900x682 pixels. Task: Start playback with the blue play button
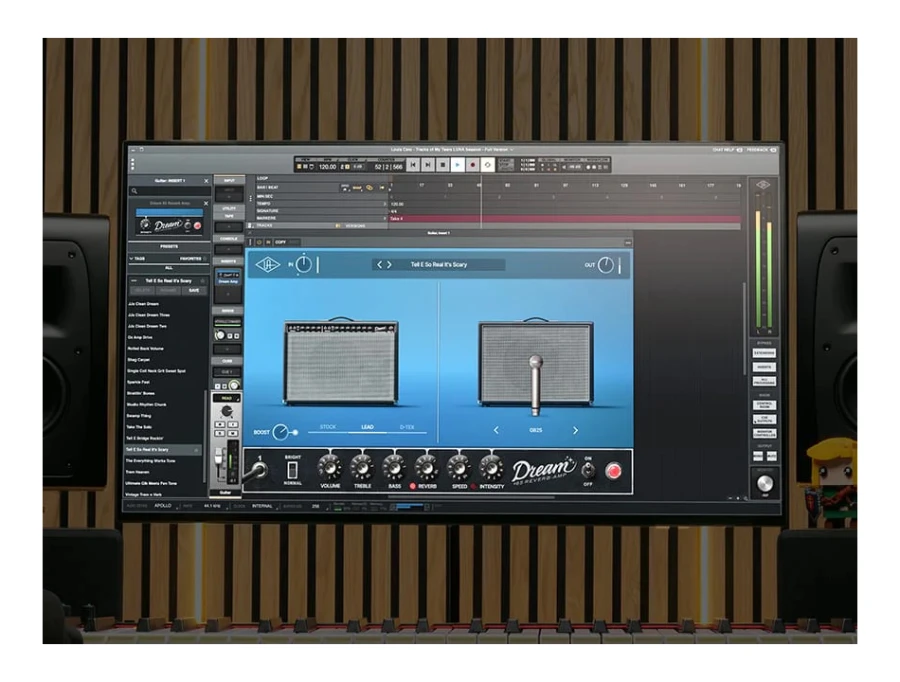coord(457,165)
